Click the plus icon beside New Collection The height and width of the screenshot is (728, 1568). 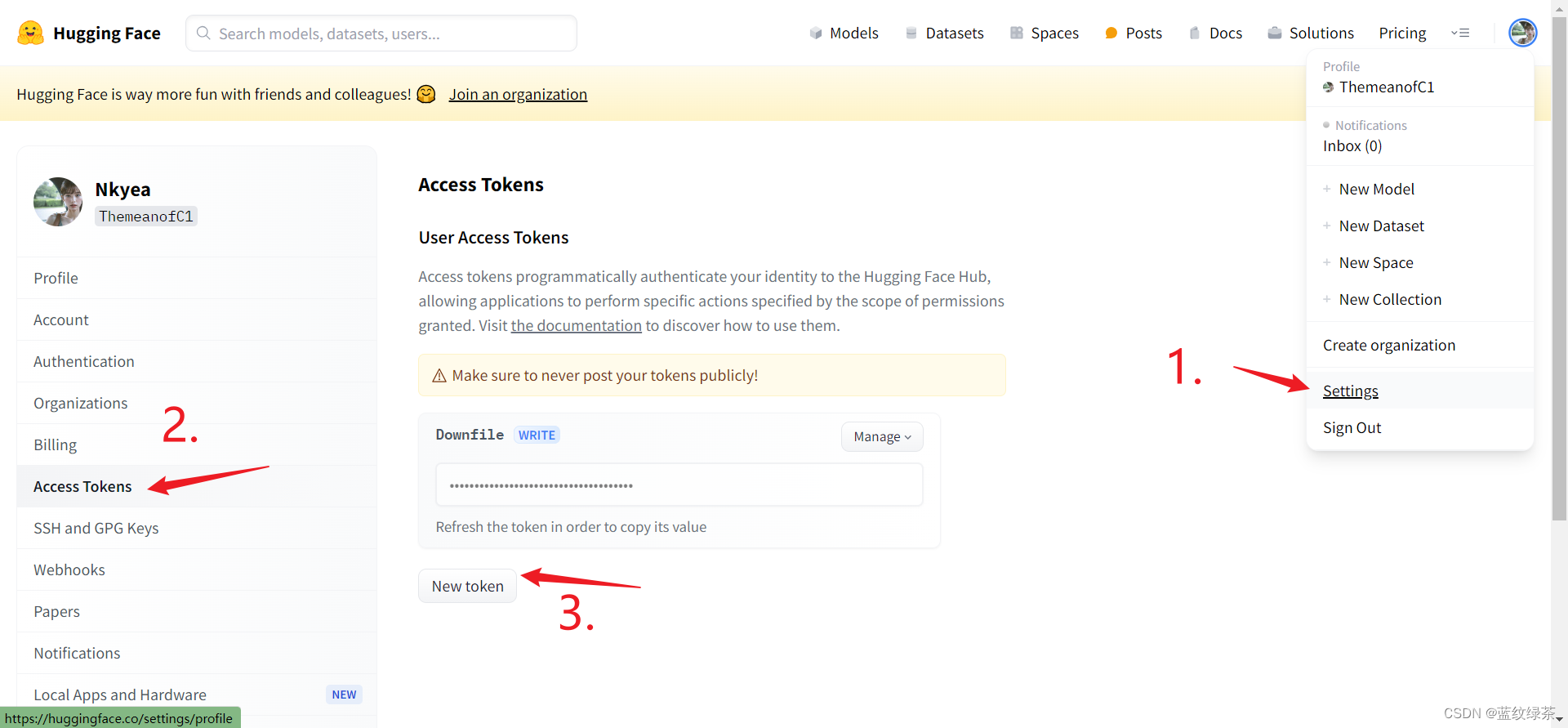pyautogui.click(x=1327, y=299)
